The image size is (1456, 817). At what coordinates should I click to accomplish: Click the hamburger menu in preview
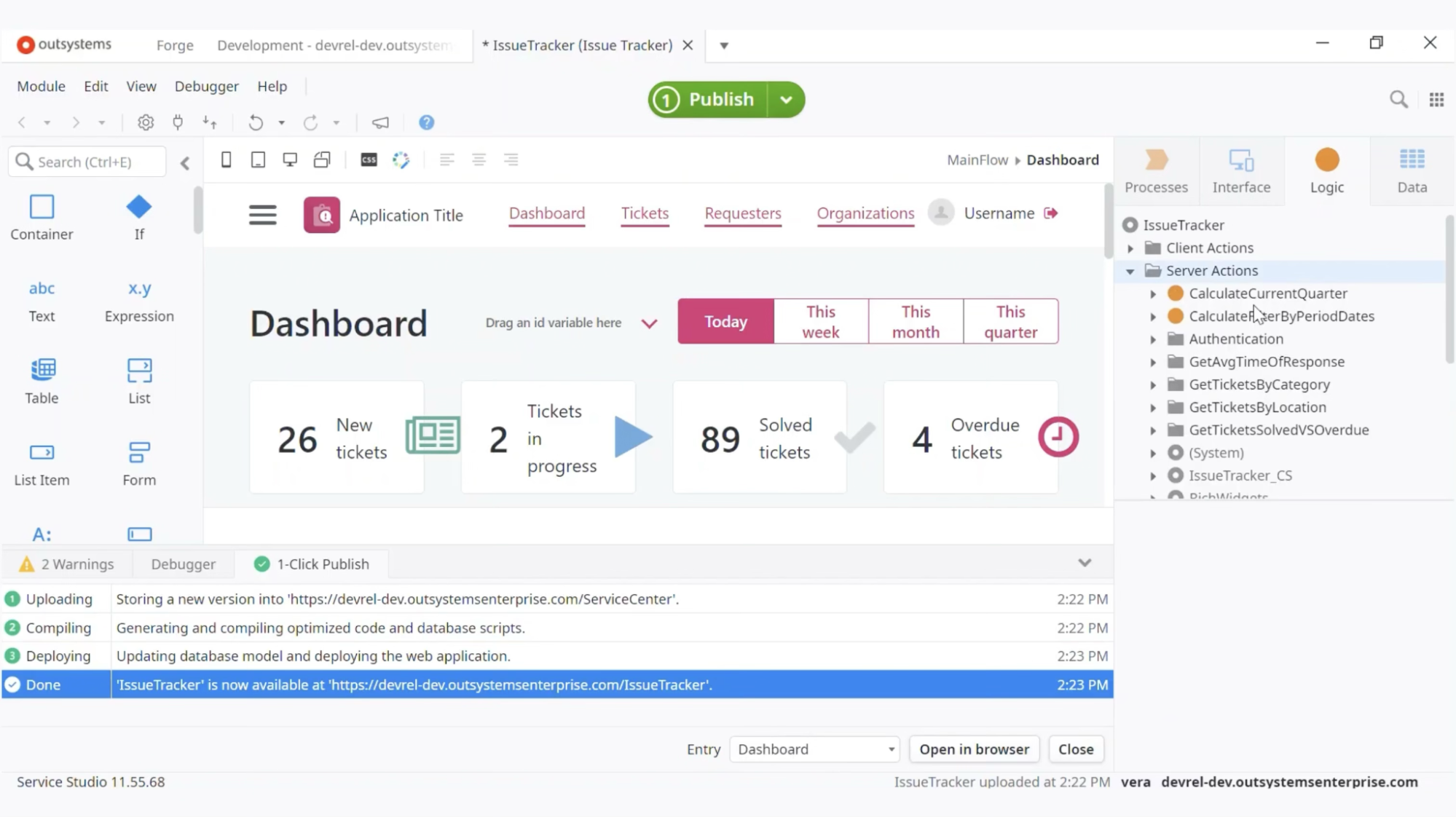click(263, 215)
